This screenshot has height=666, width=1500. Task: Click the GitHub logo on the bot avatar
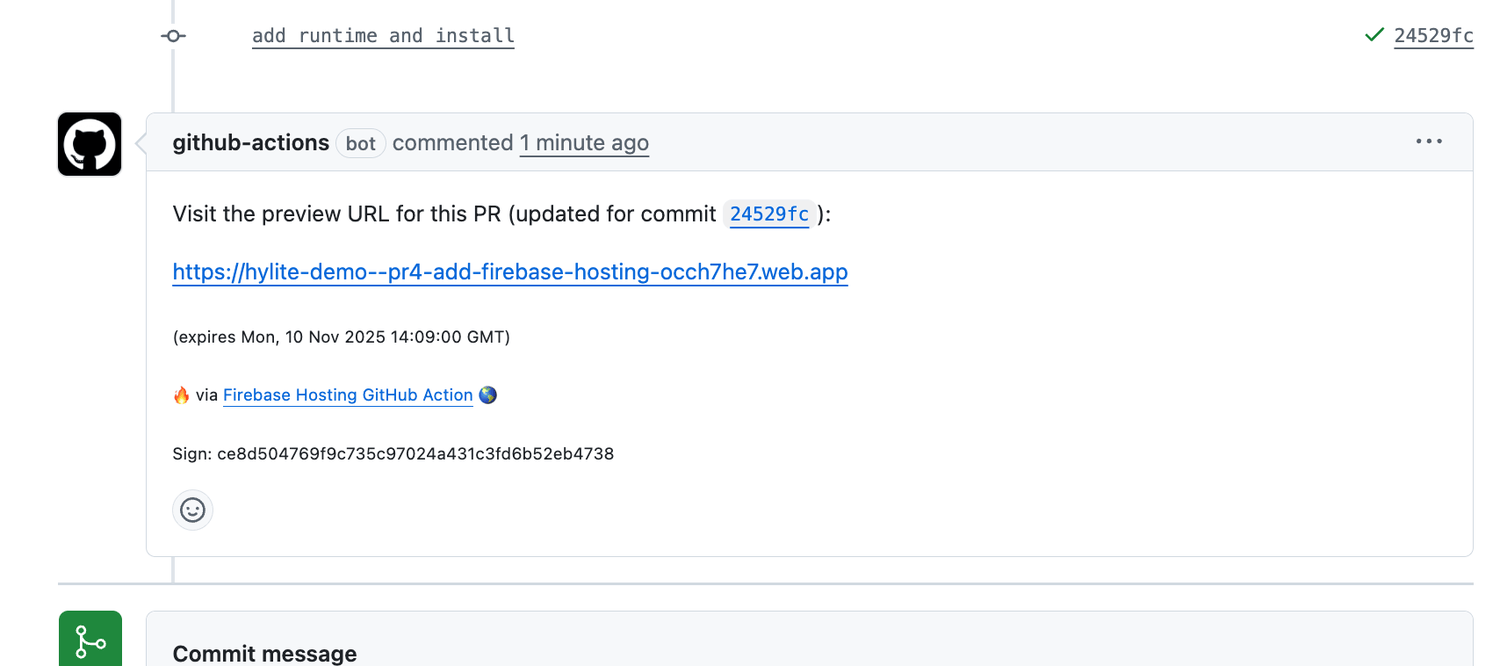[89, 143]
